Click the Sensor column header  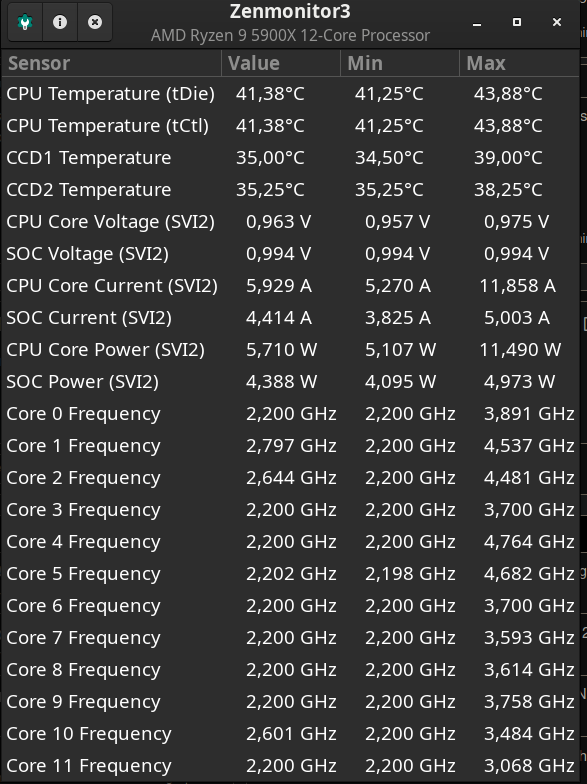point(112,63)
